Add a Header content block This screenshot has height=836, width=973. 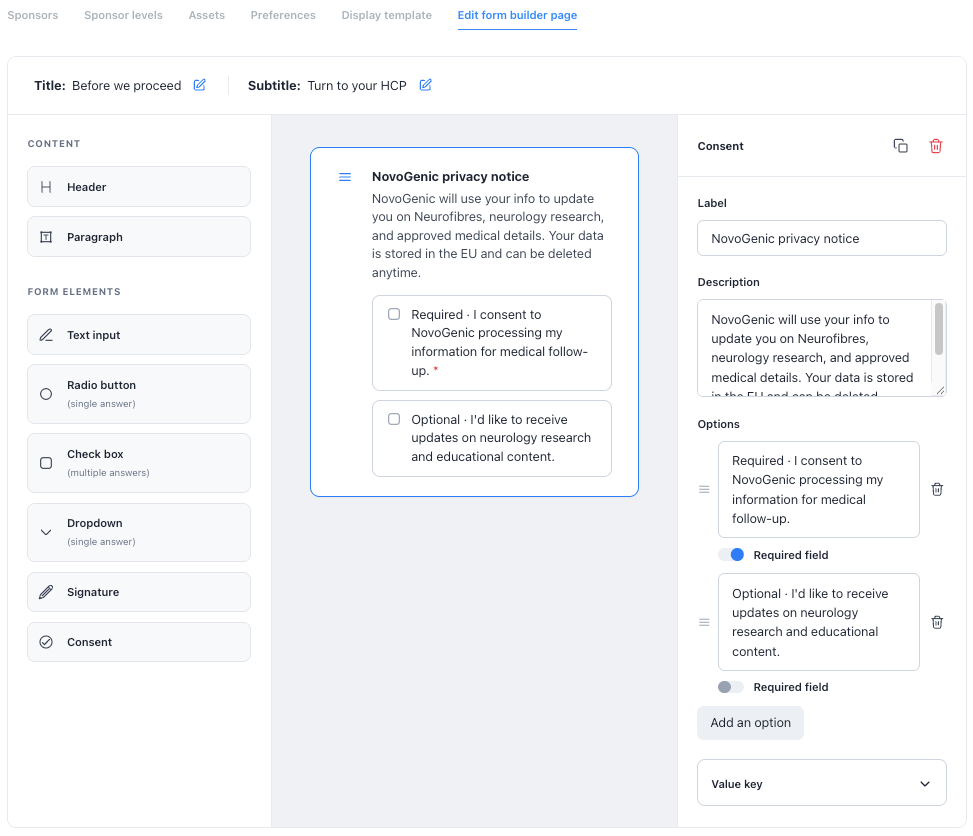139,187
